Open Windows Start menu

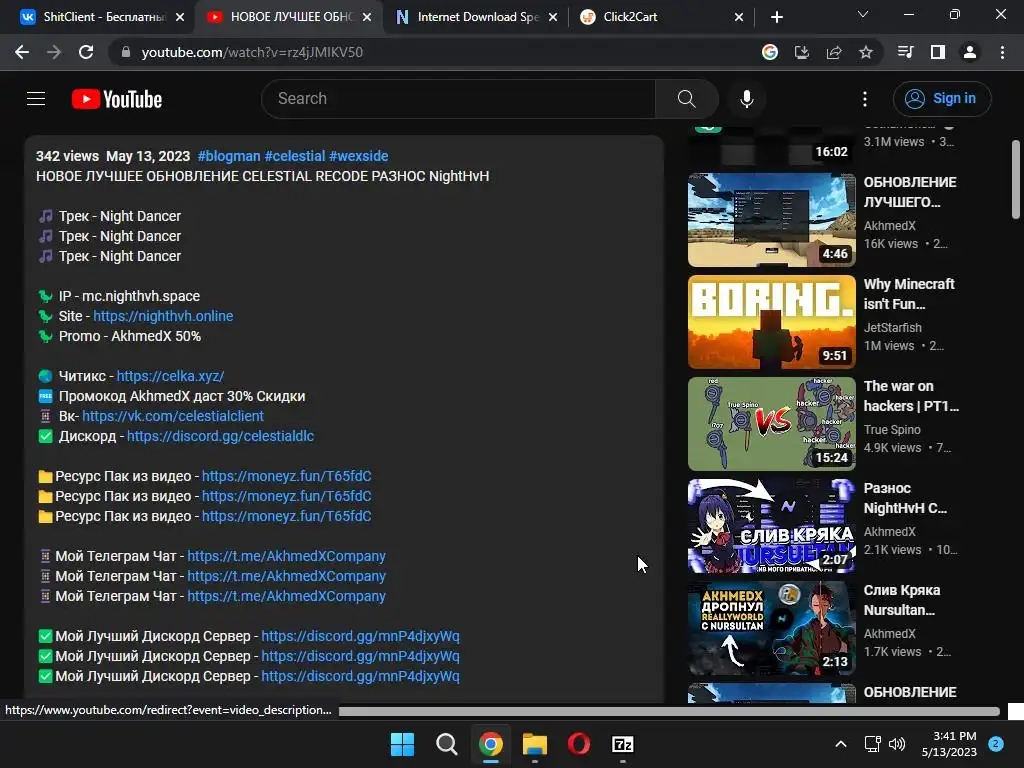pyautogui.click(x=402, y=744)
